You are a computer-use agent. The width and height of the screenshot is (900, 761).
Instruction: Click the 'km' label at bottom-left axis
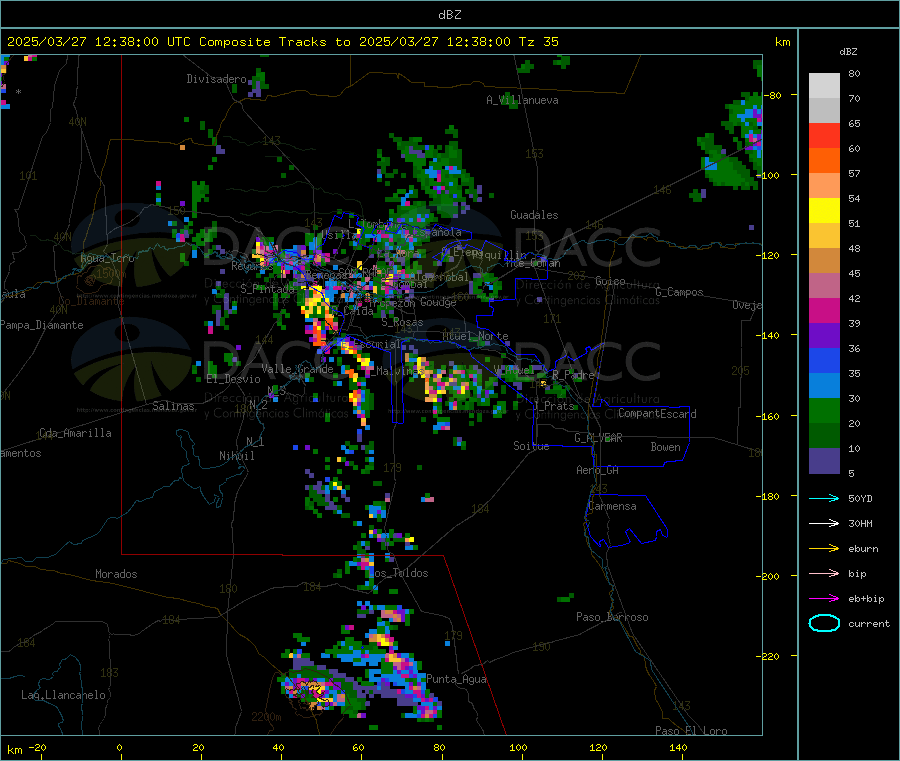pyautogui.click(x=14, y=750)
